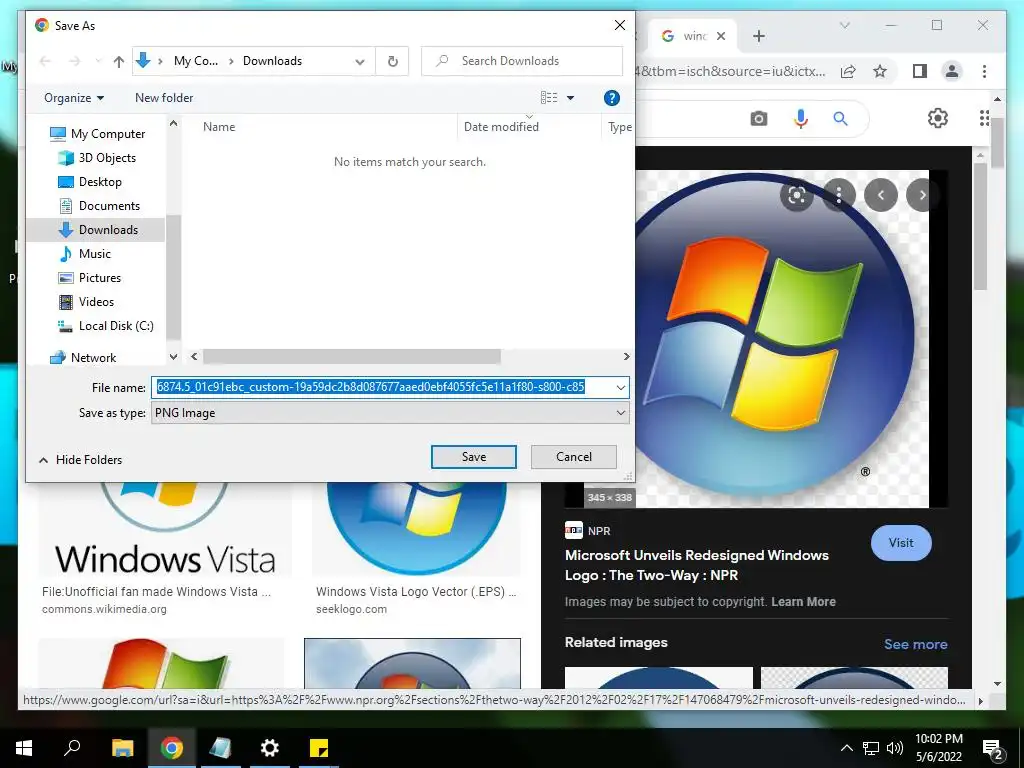Expand the File name history dropdown arrow
The image size is (1024, 768).
click(x=620, y=388)
